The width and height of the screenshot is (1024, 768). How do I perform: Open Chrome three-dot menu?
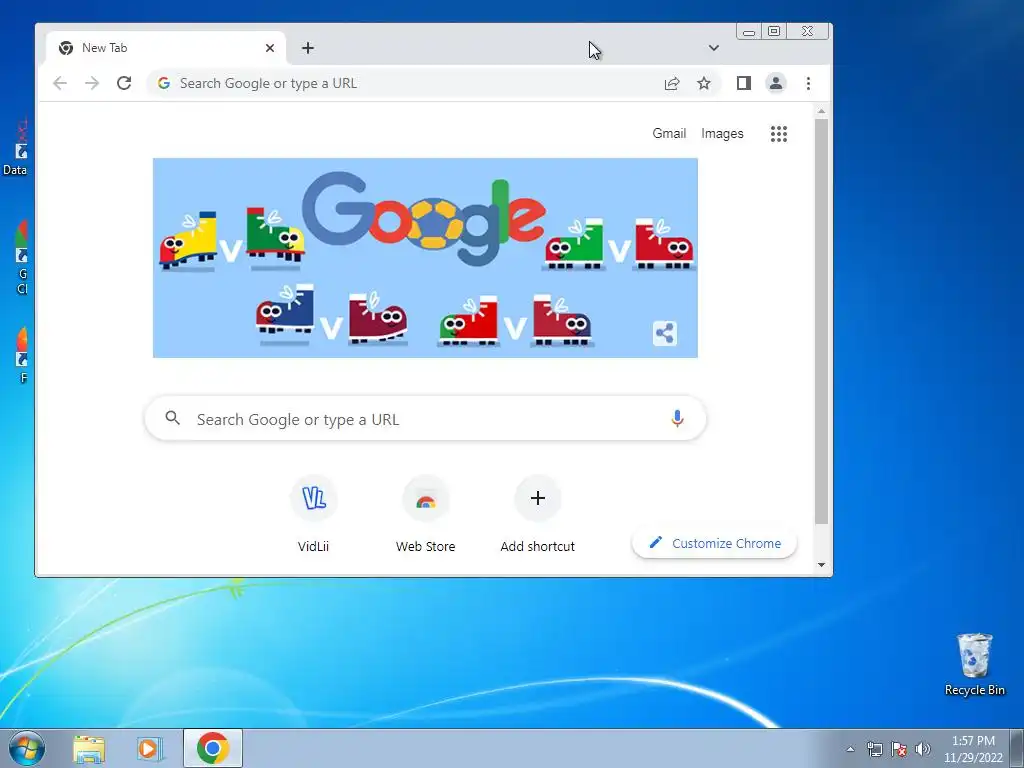(x=808, y=83)
